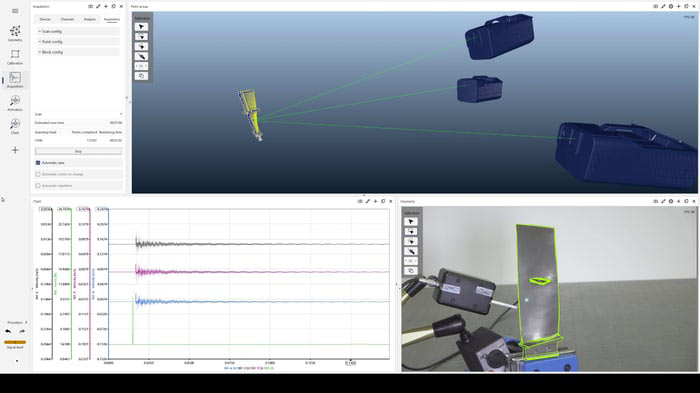Click the plus icon in the Acquisition panel header
The width and height of the screenshot is (700, 393).
coord(106,7)
